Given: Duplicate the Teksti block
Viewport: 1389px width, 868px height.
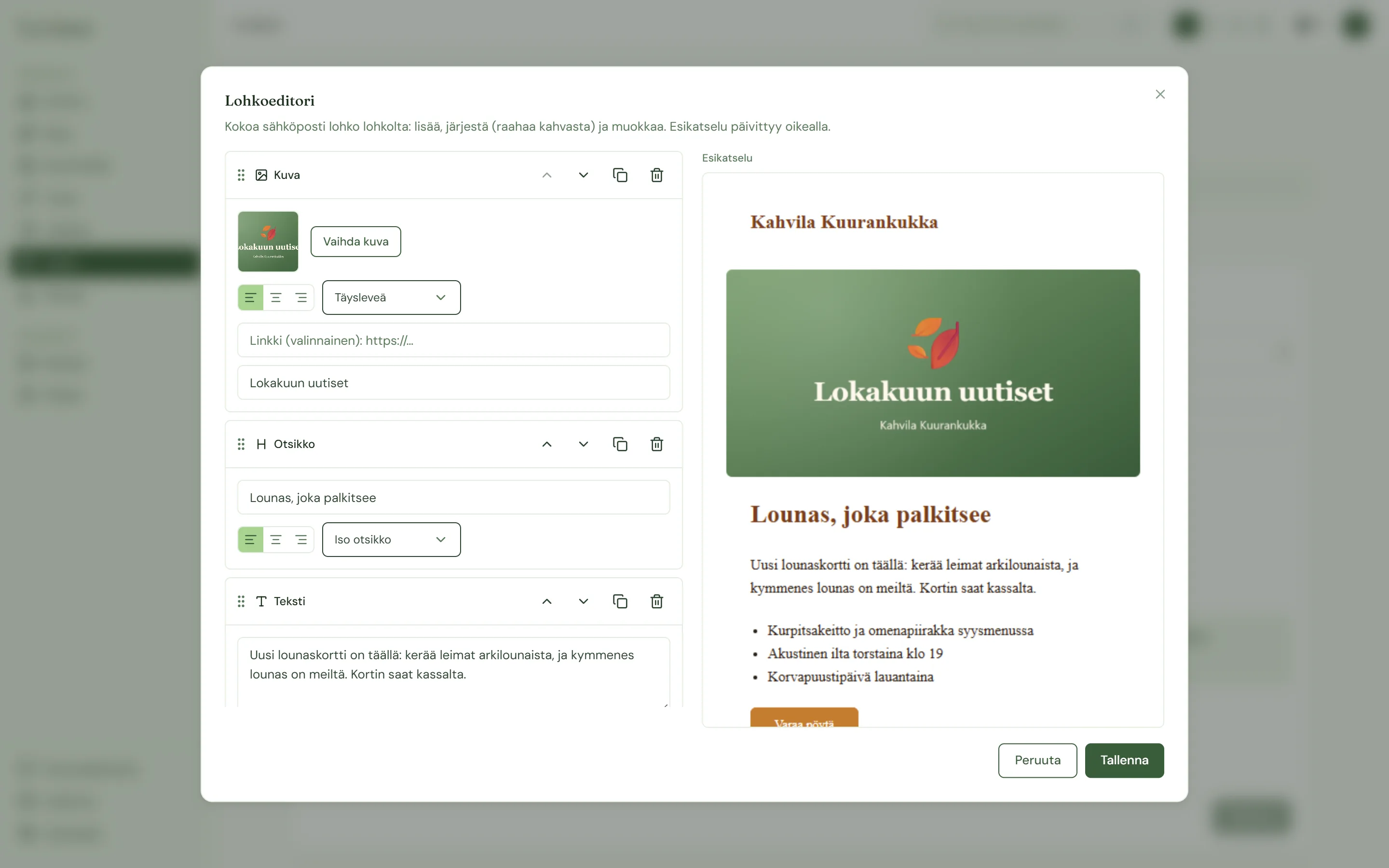Looking at the screenshot, I should point(620,601).
